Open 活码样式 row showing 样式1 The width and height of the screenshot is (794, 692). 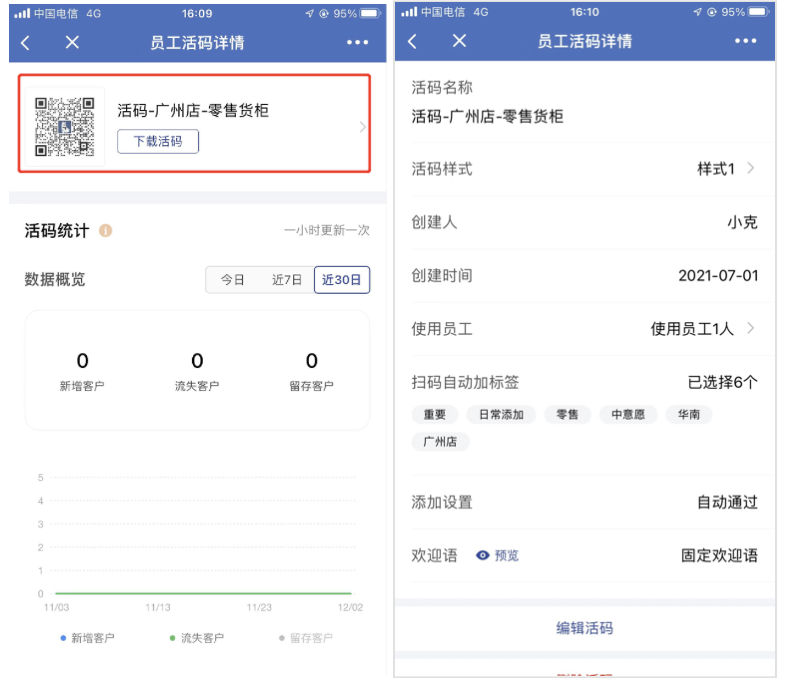(x=584, y=169)
